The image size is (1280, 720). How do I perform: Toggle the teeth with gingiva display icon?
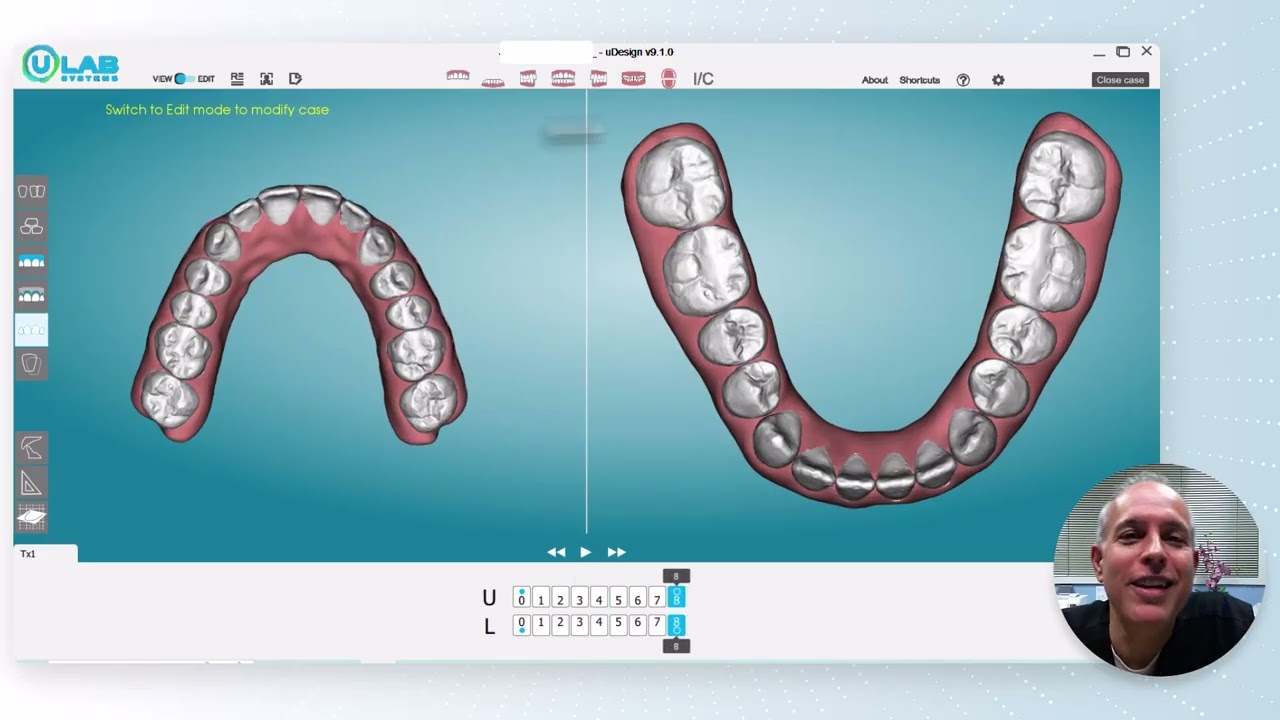[31, 296]
